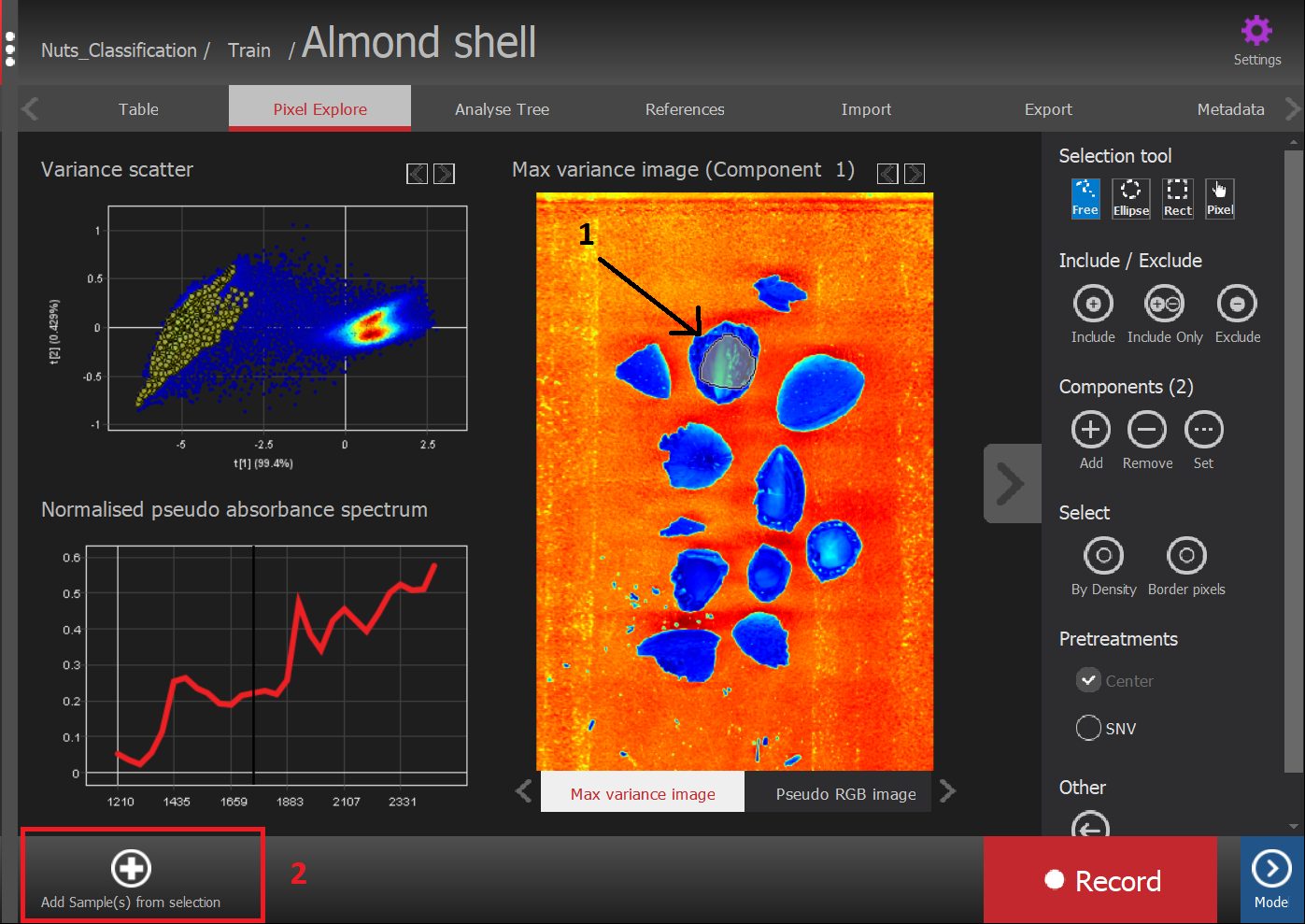The image size is (1305, 924).
Task: Click Add Sample(s) from selection
Action: (131, 877)
